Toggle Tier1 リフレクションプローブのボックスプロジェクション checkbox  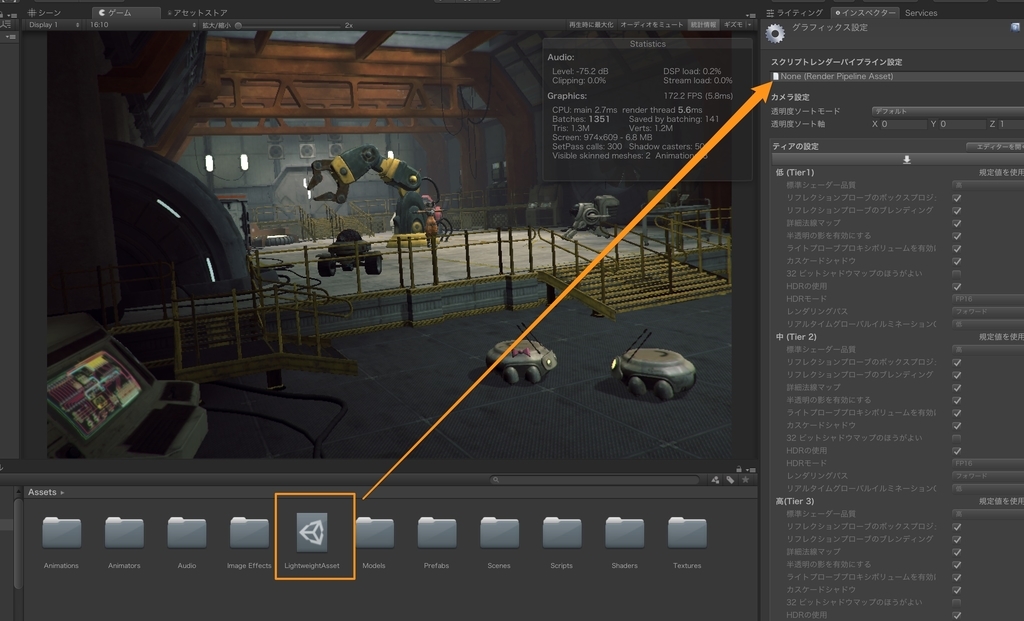coord(957,198)
